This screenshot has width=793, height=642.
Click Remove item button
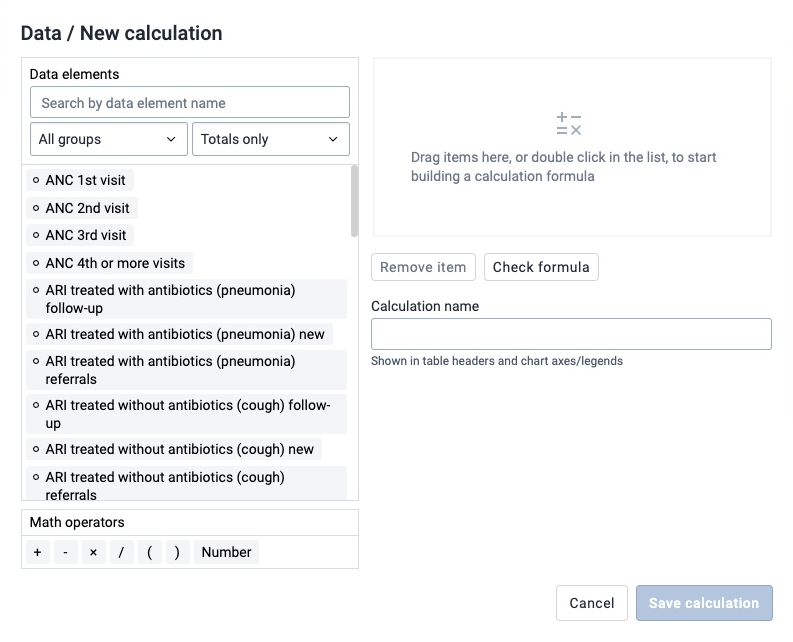point(423,267)
